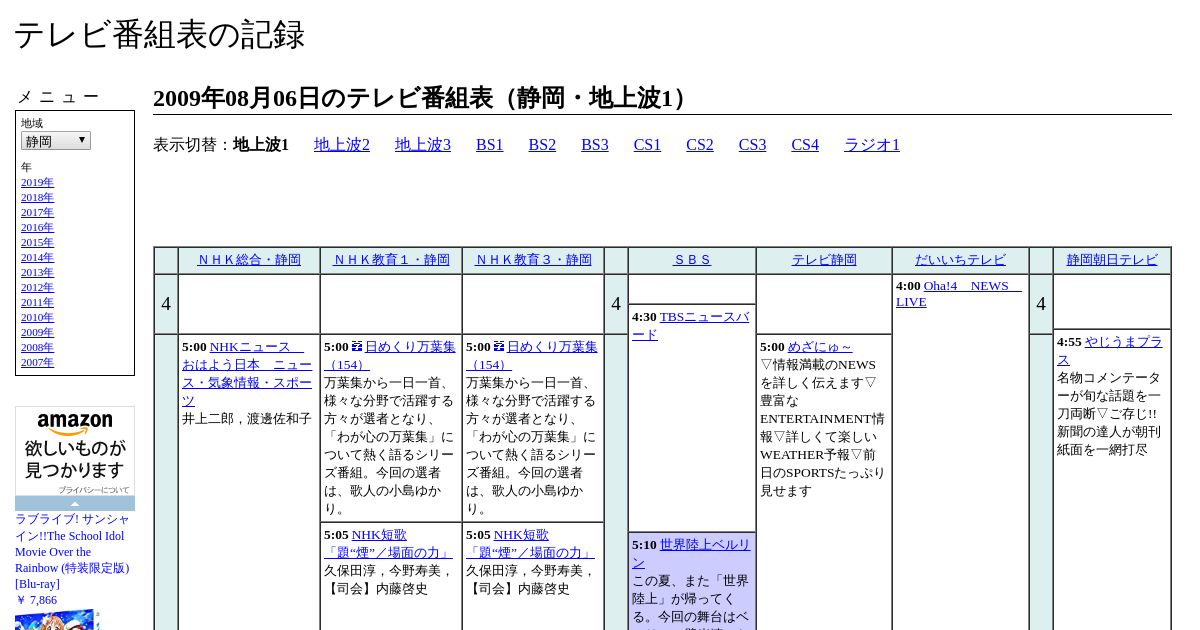This screenshot has width=1200, height=630.
Task: Switch display to 地上波3
Action: click(x=423, y=145)
